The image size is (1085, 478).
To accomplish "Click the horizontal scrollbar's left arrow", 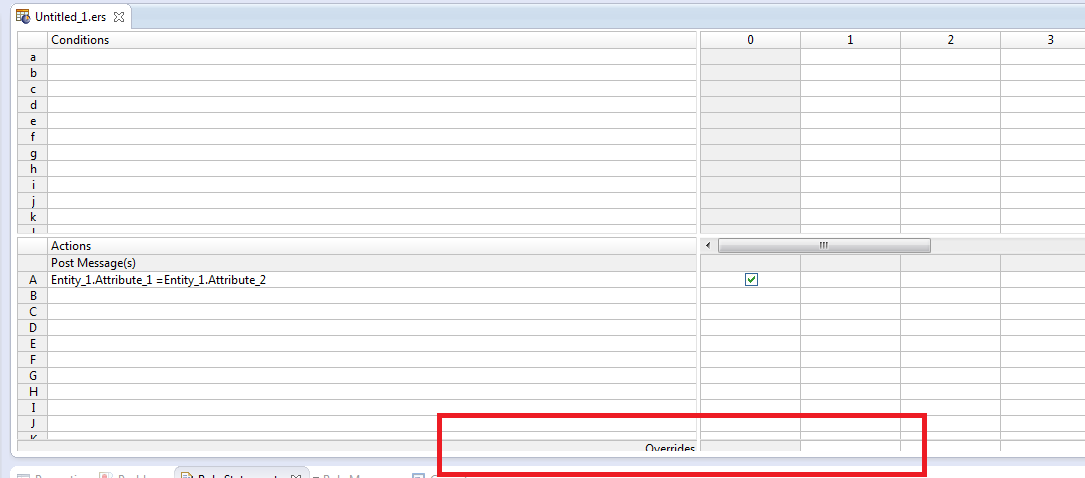I will point(706,246).
